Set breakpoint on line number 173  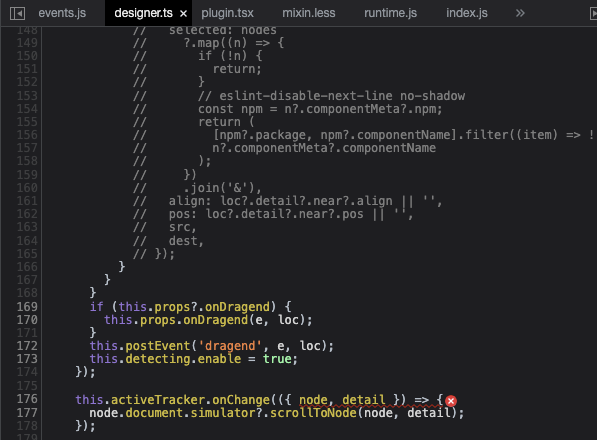tap(27, 359)
